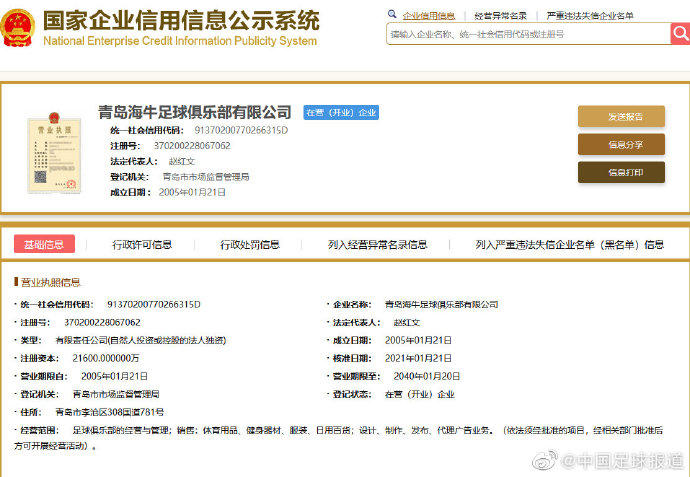
Task: Click the 成立日期 value in license info
Action: pyautogui.click(x=418, y=340)
